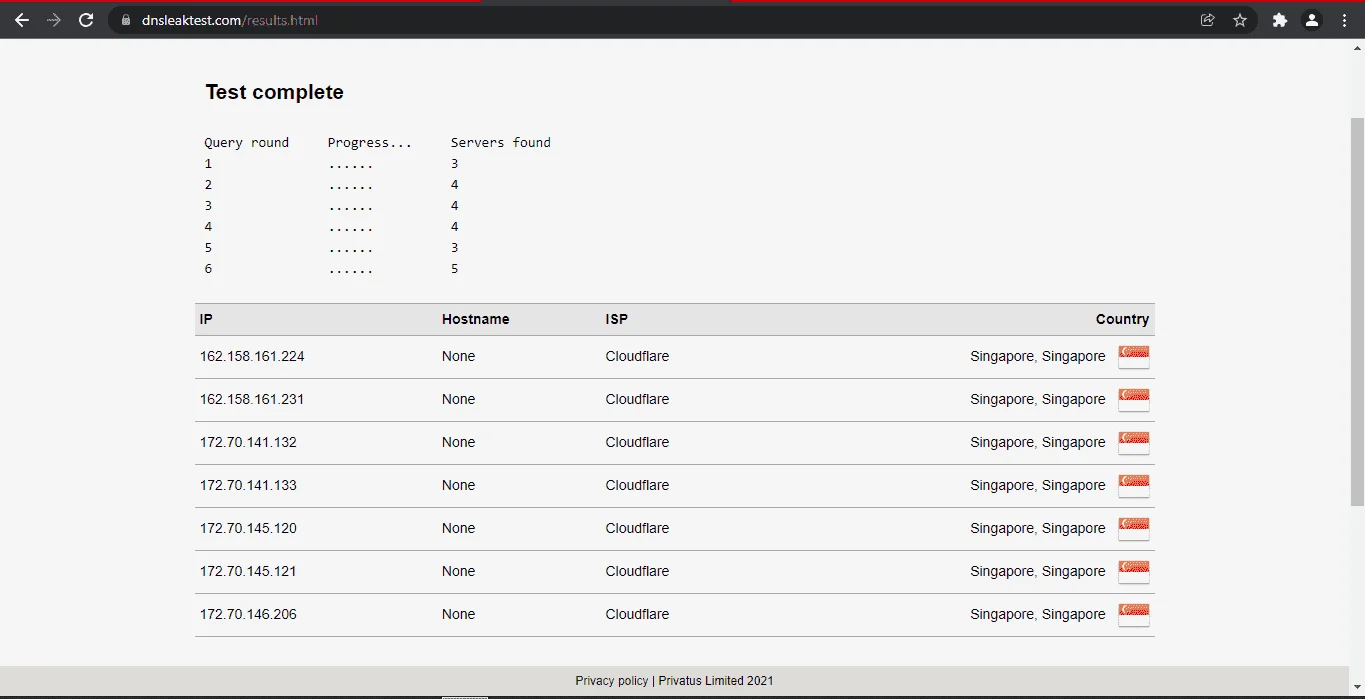Viewport: 1365px width, 699px height.
Task: Click Cloudflare ISP for 172.70.141.133 row
Action: [x=637, y=486]
